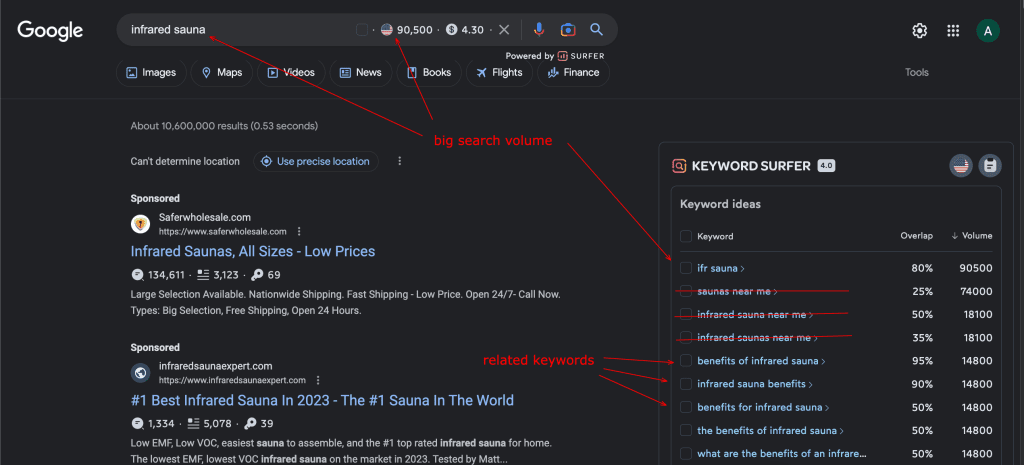This screenshot has width=1024, height=465.
Task: Check the 'infrared saunas near me' box
Action: tap(686, 338)
